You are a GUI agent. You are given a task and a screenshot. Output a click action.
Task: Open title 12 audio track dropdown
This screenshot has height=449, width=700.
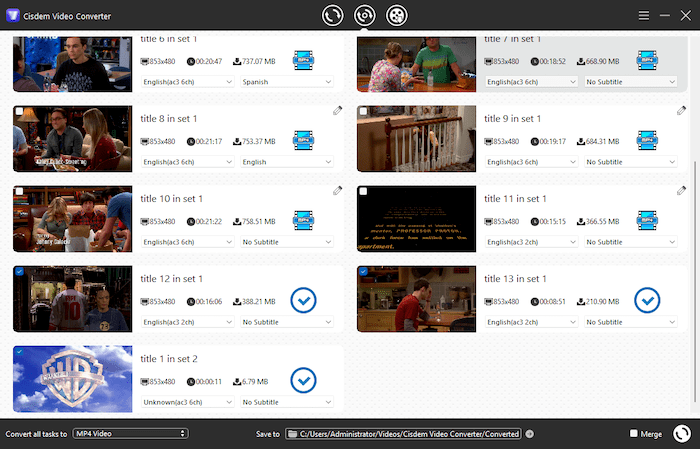(x=188, y=322)
